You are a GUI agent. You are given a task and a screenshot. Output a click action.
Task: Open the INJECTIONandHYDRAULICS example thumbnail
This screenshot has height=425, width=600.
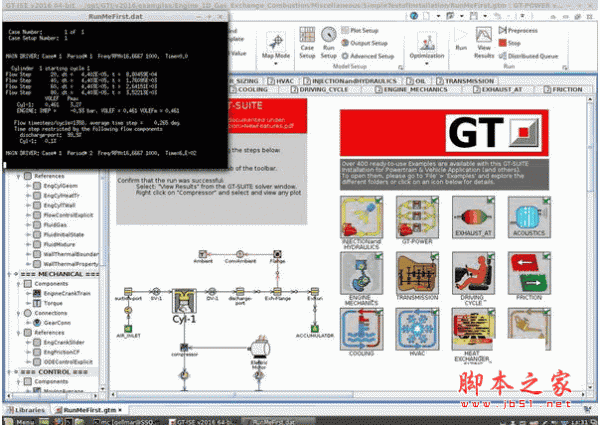tap(361, 217)
